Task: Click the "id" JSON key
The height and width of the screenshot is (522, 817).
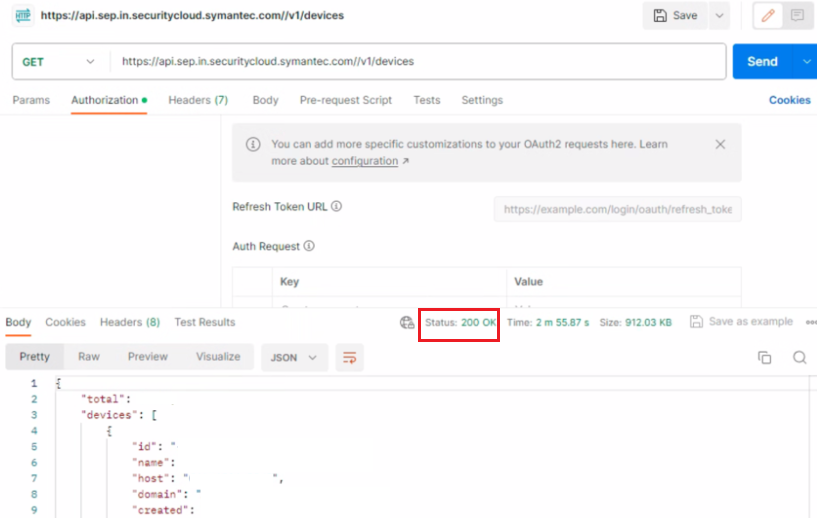Action: [x=144, y=446]
